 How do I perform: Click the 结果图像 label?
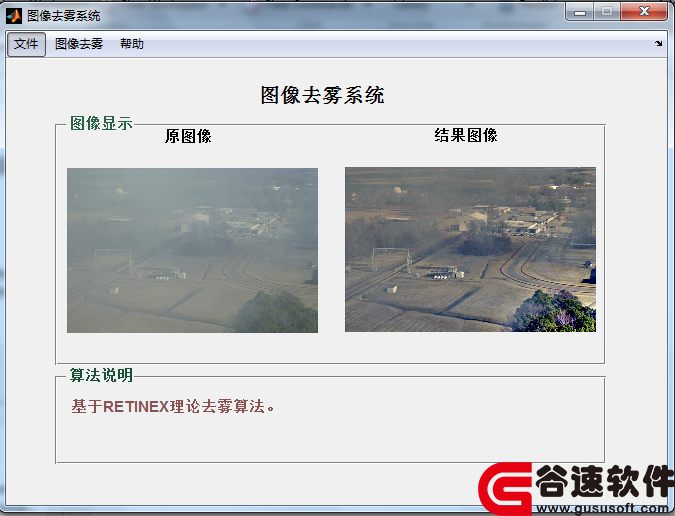[466, 136]
